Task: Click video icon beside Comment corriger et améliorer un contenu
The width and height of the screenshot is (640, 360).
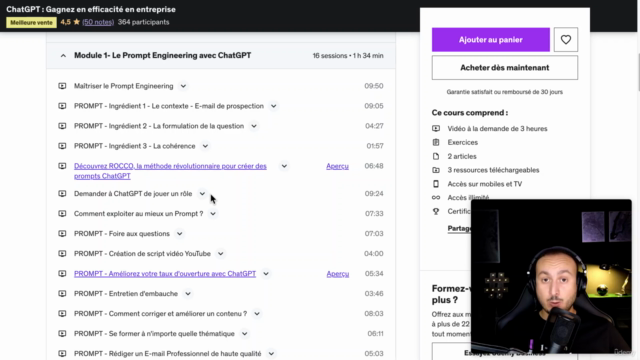Action: tap(62, 313)
